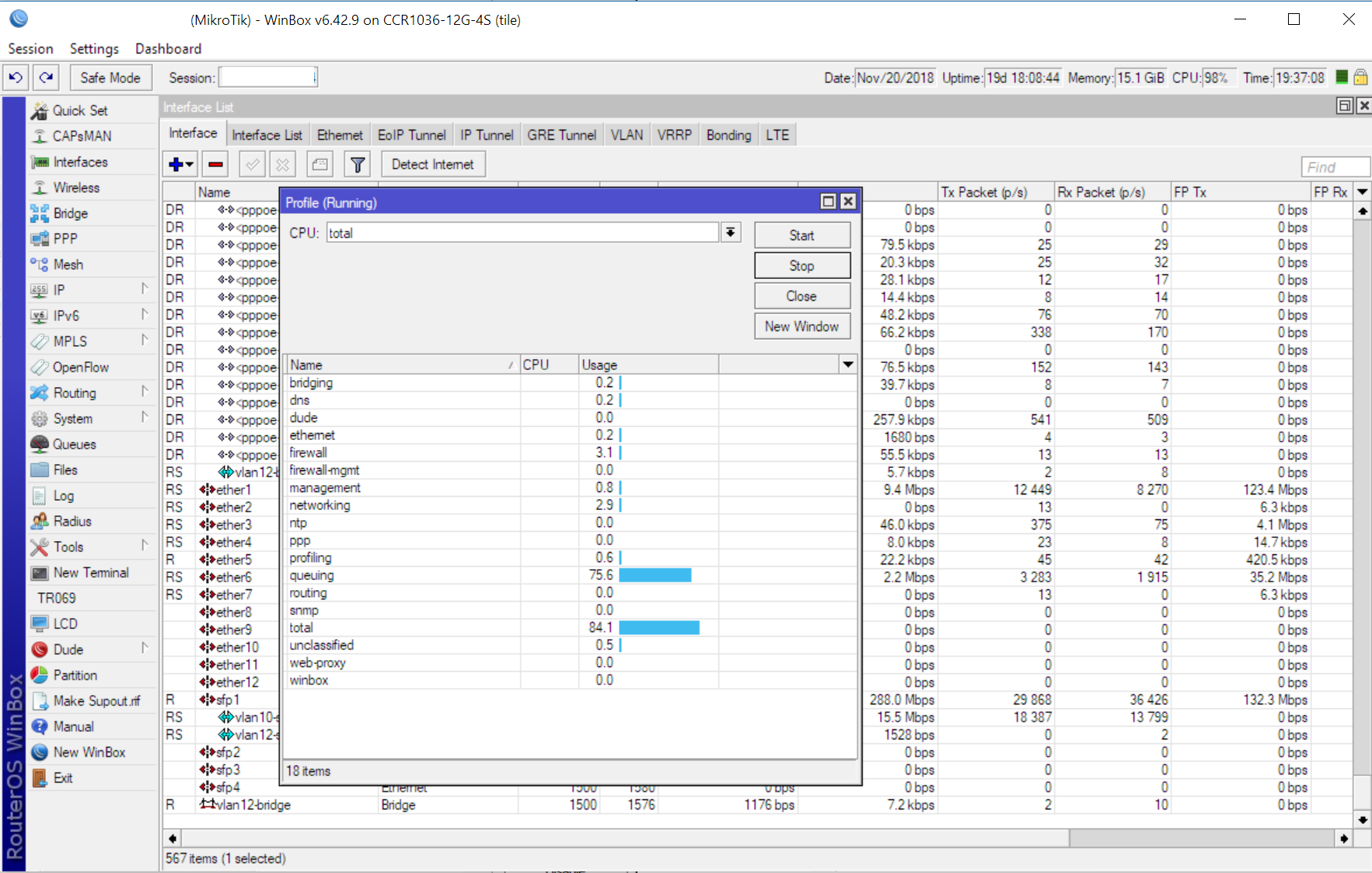Screen dimensions: 1372x873
Task: Select the firewall row in Profile
Action: point(572,452)
